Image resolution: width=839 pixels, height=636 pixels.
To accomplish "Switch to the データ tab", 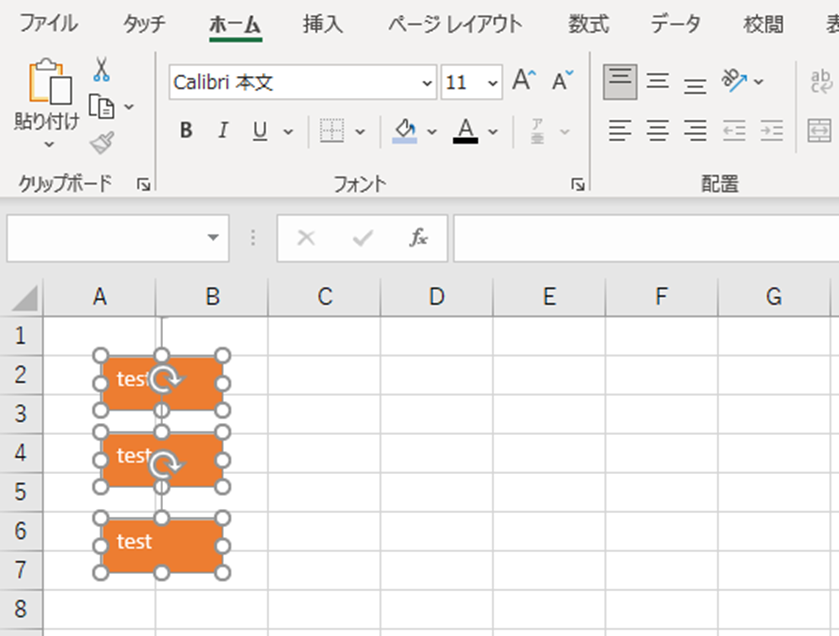I will tap(675, 24).
